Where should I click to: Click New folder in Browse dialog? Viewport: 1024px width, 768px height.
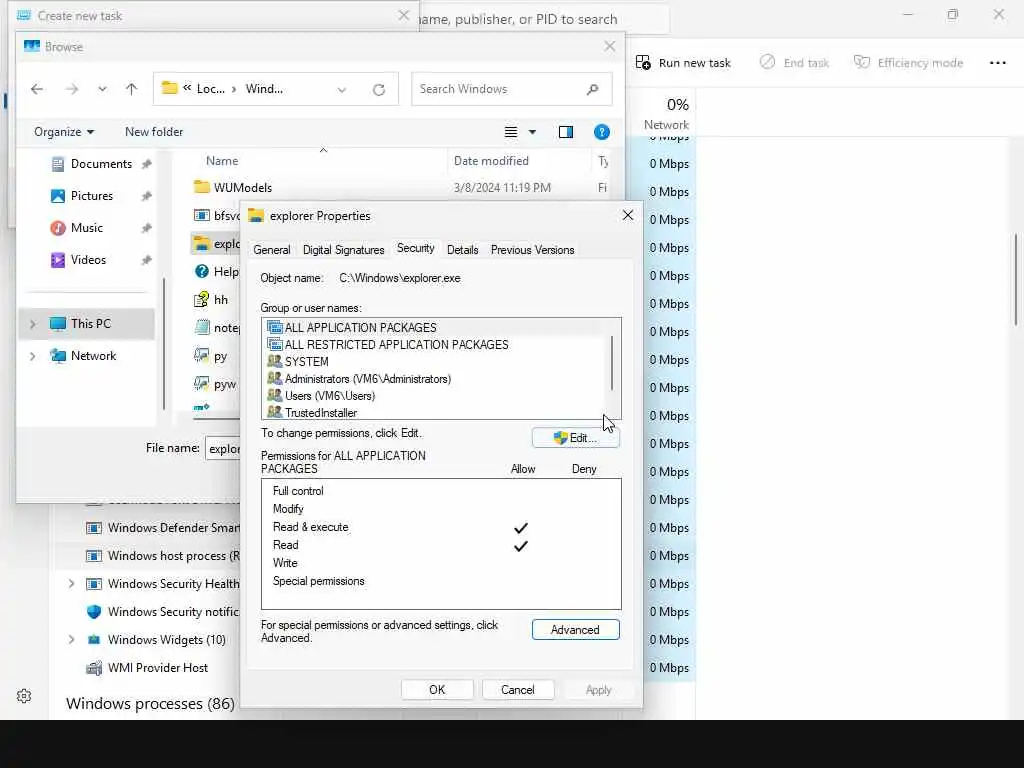pos(154,132)
